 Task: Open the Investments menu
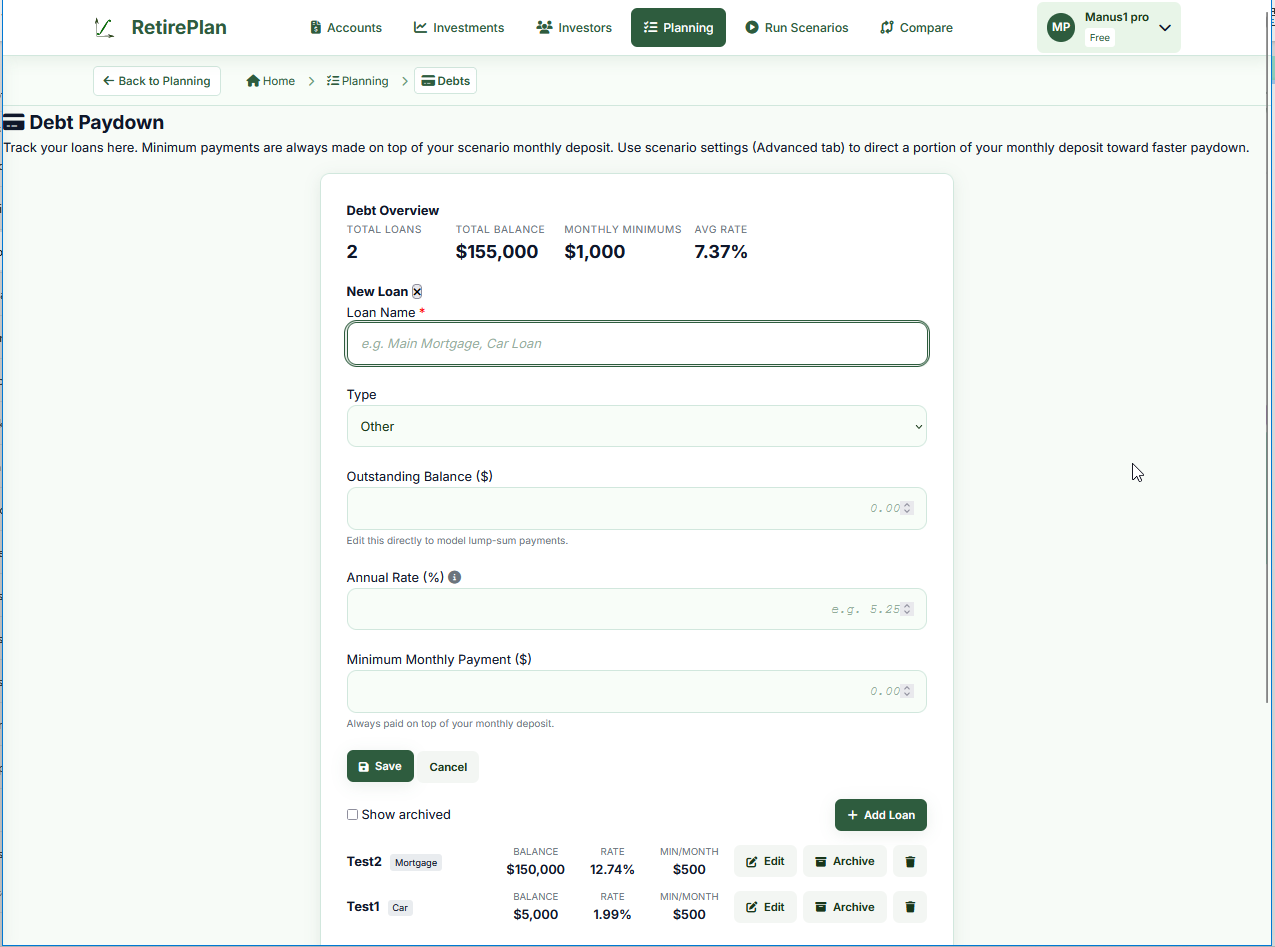pos(459,28)
